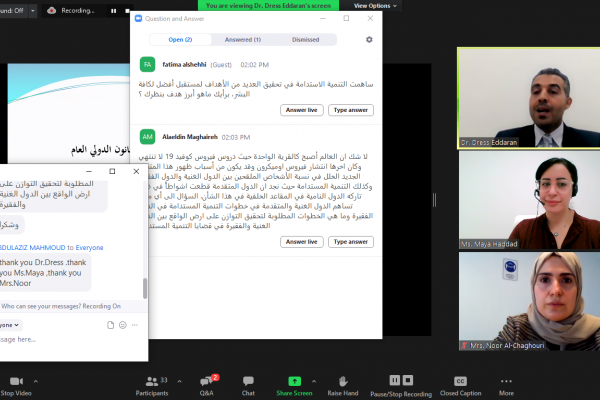Open the Chat panel from toolbar
600x400 pixels.
(x=248, y=380)
